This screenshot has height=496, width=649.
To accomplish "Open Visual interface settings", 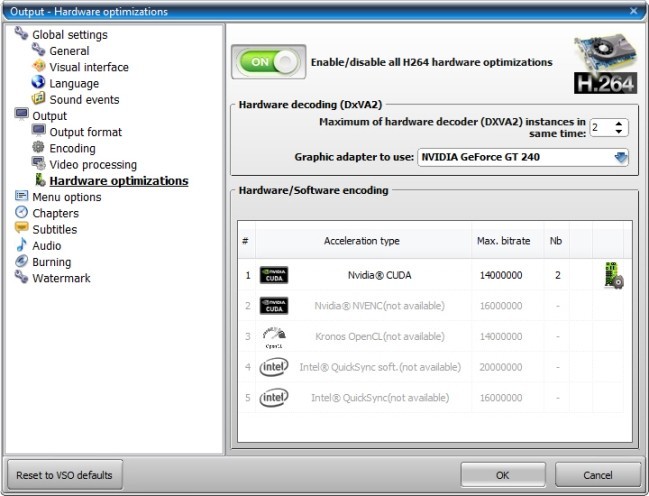I will point(88,67).
